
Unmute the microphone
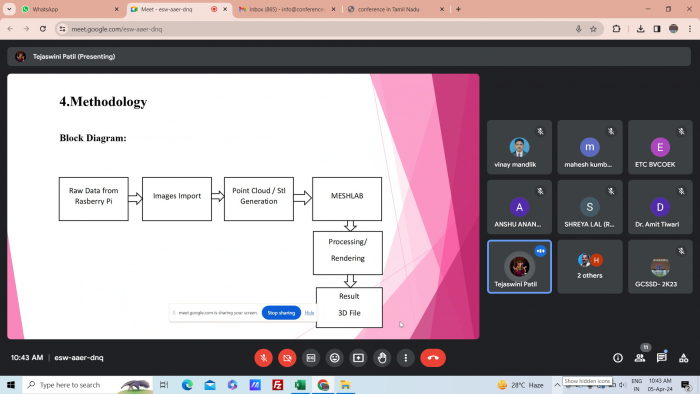[263, 358]
